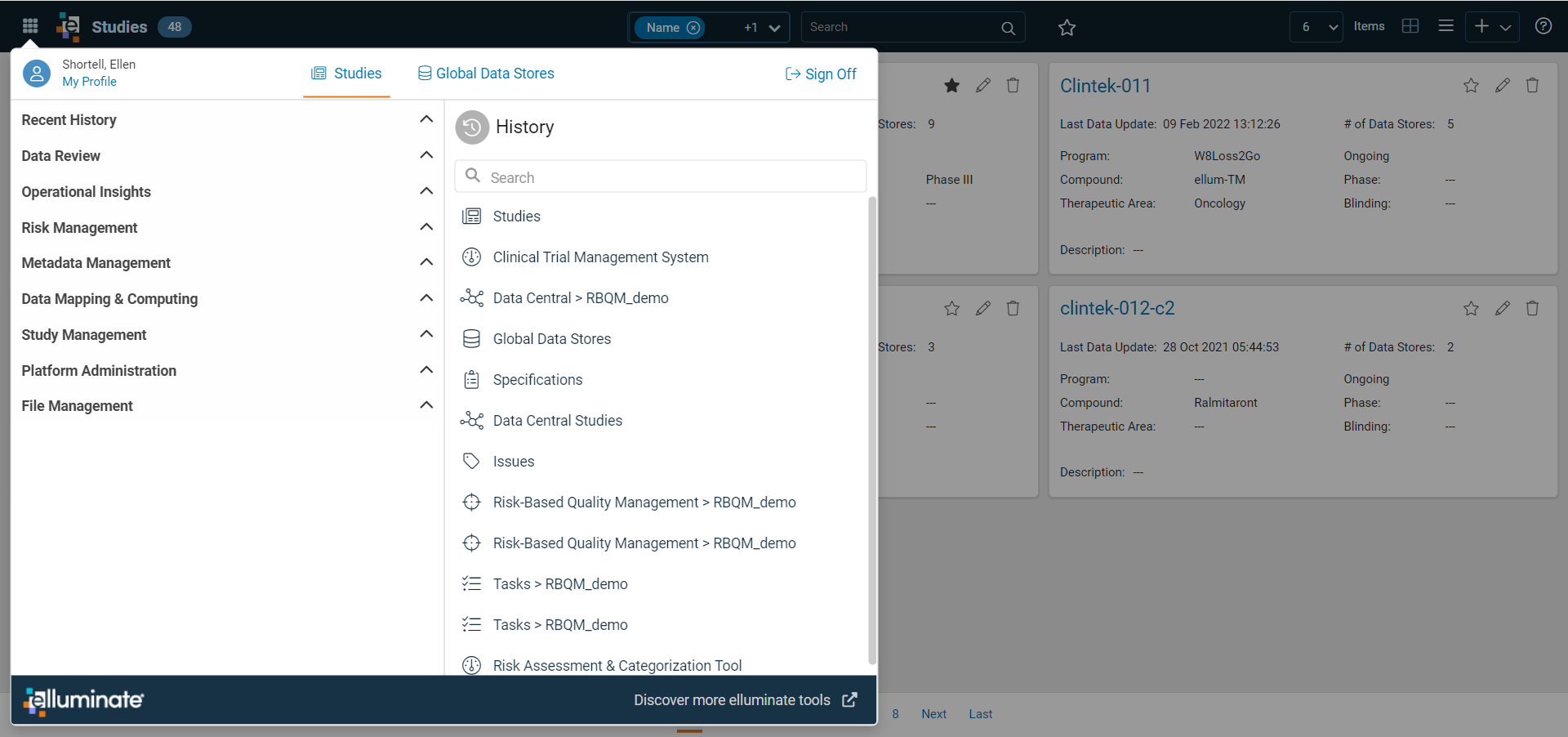Click the History search field

coord(661,177)
